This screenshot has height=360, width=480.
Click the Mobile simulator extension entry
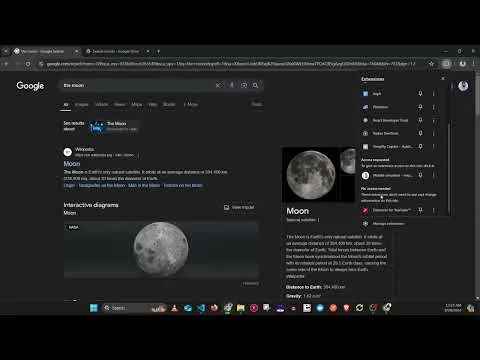click(x=387, y=175)
